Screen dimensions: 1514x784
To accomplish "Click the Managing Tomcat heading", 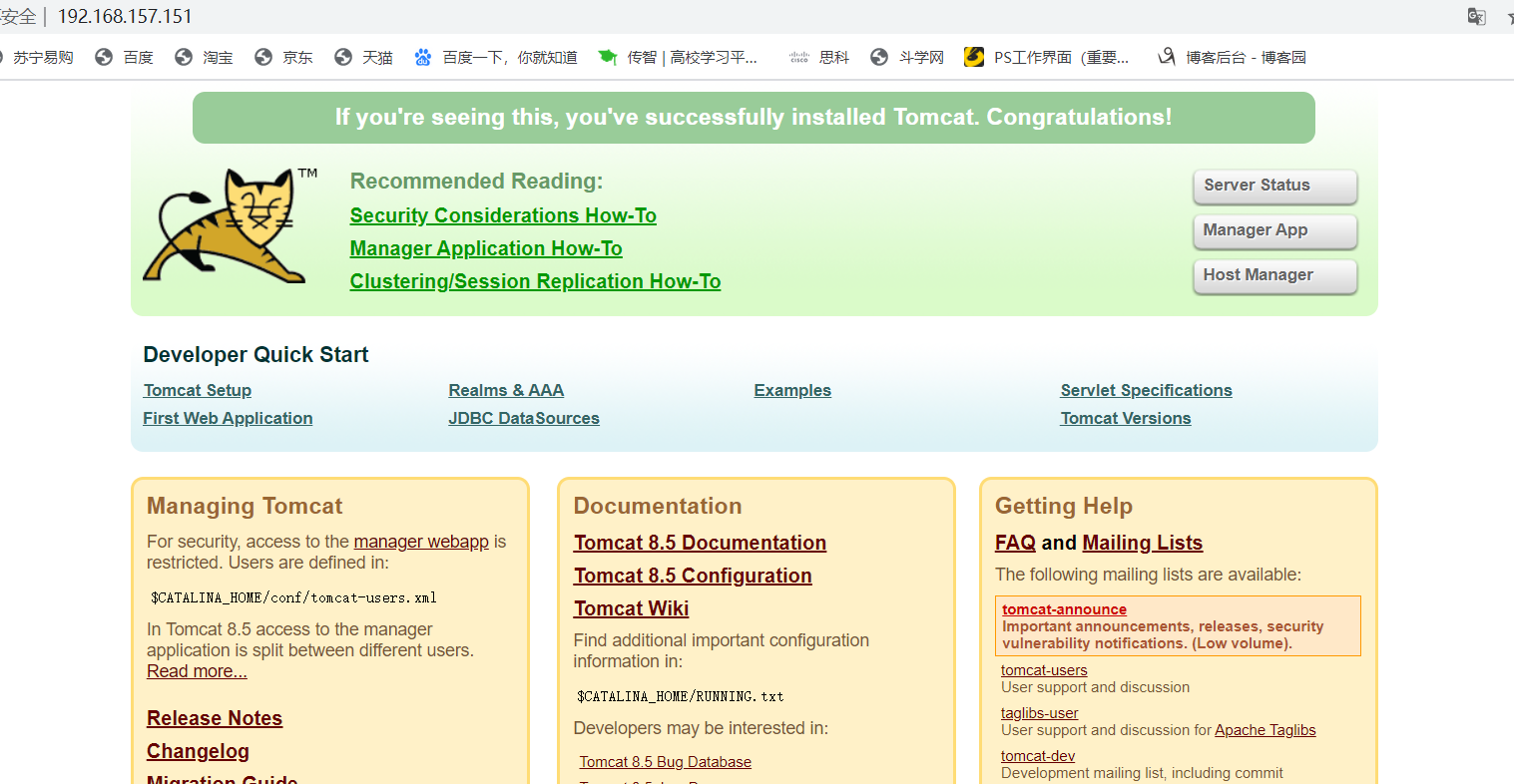I will pyautogui.click(x=245, y=507).
